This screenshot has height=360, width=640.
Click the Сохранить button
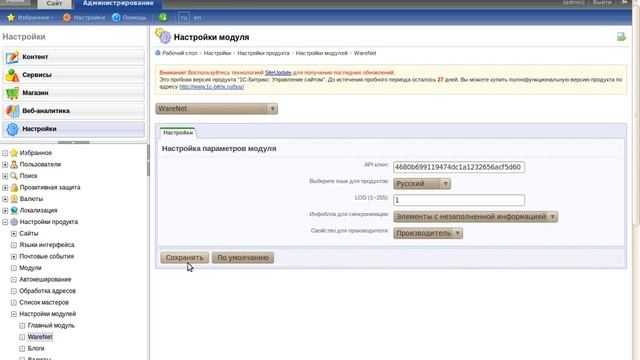[x=184, y=258]
